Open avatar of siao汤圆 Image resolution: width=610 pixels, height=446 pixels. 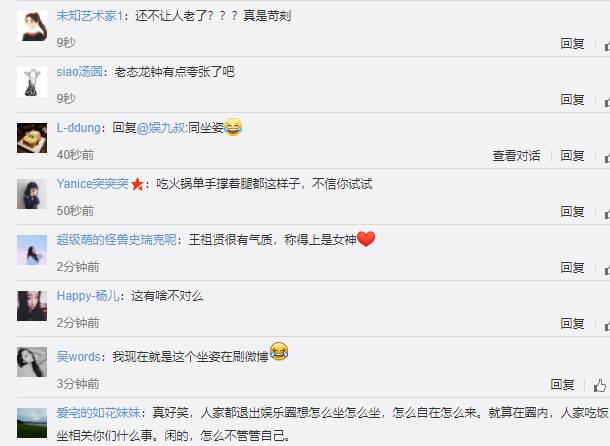32,82
